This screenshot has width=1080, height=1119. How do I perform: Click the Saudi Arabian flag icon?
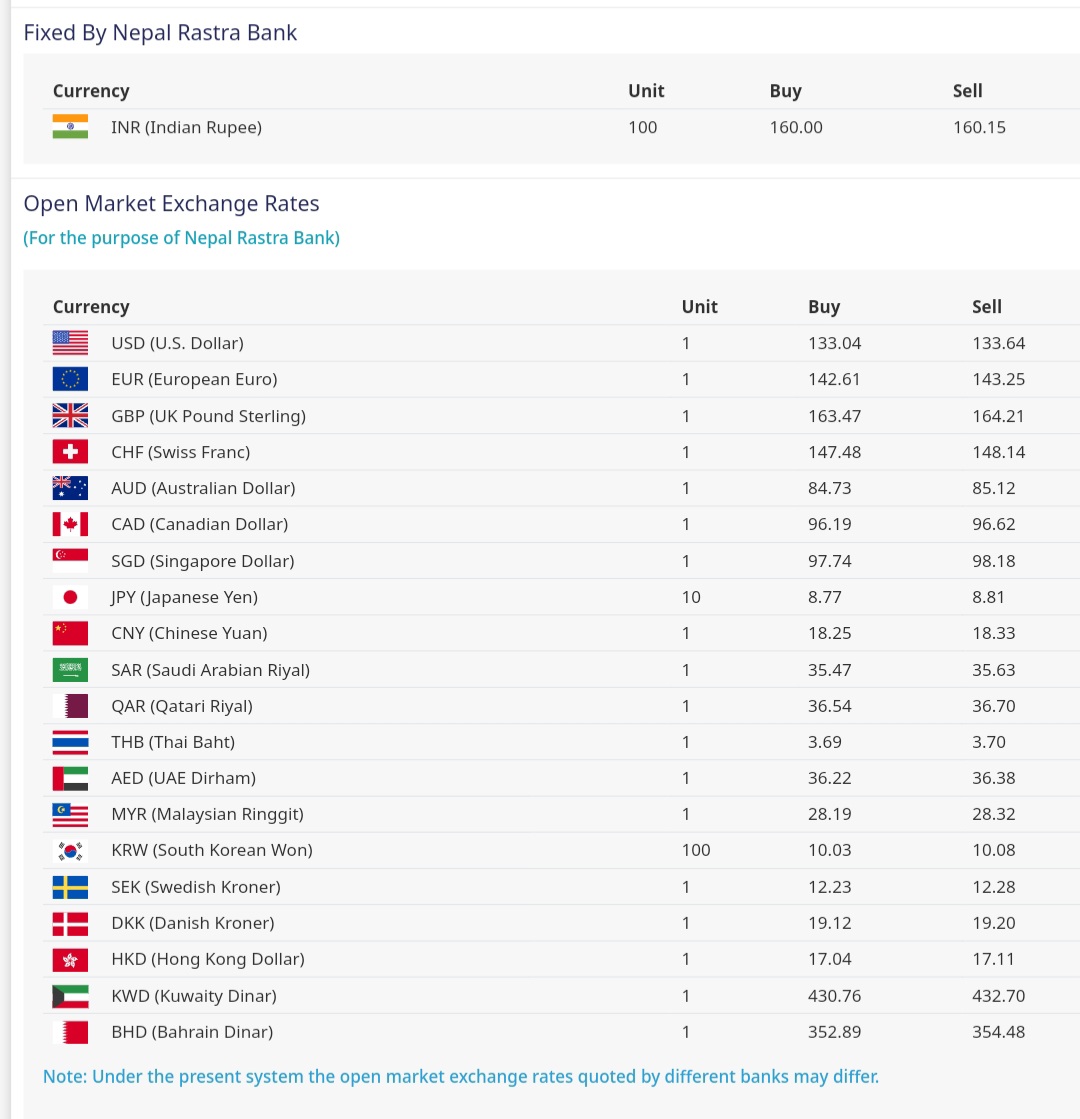[70, 670]
